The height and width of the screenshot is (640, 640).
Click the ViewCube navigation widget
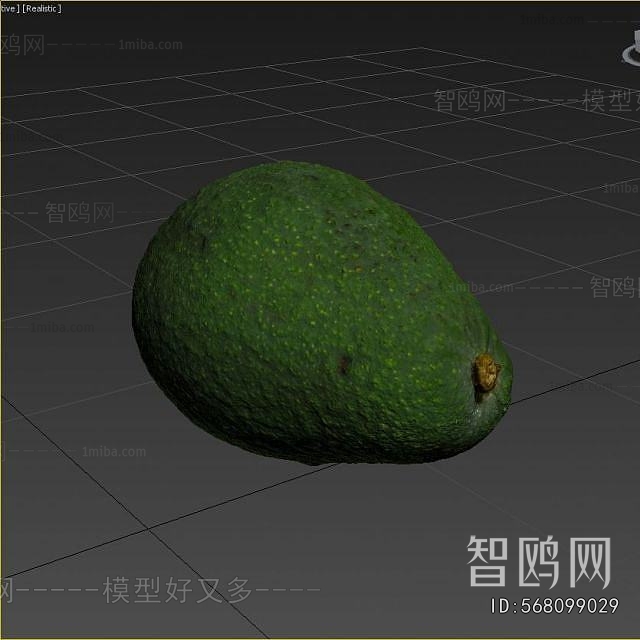631,50
